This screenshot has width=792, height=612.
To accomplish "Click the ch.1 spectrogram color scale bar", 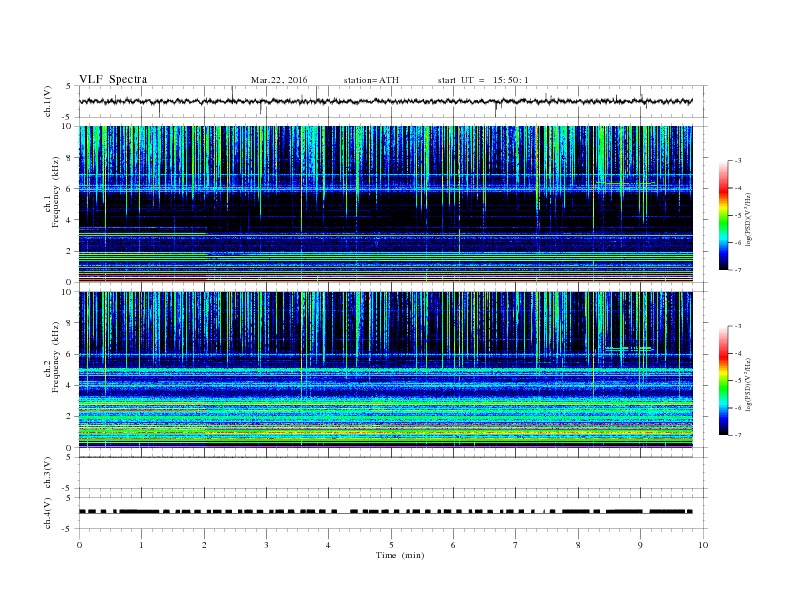I will [723, 216].
